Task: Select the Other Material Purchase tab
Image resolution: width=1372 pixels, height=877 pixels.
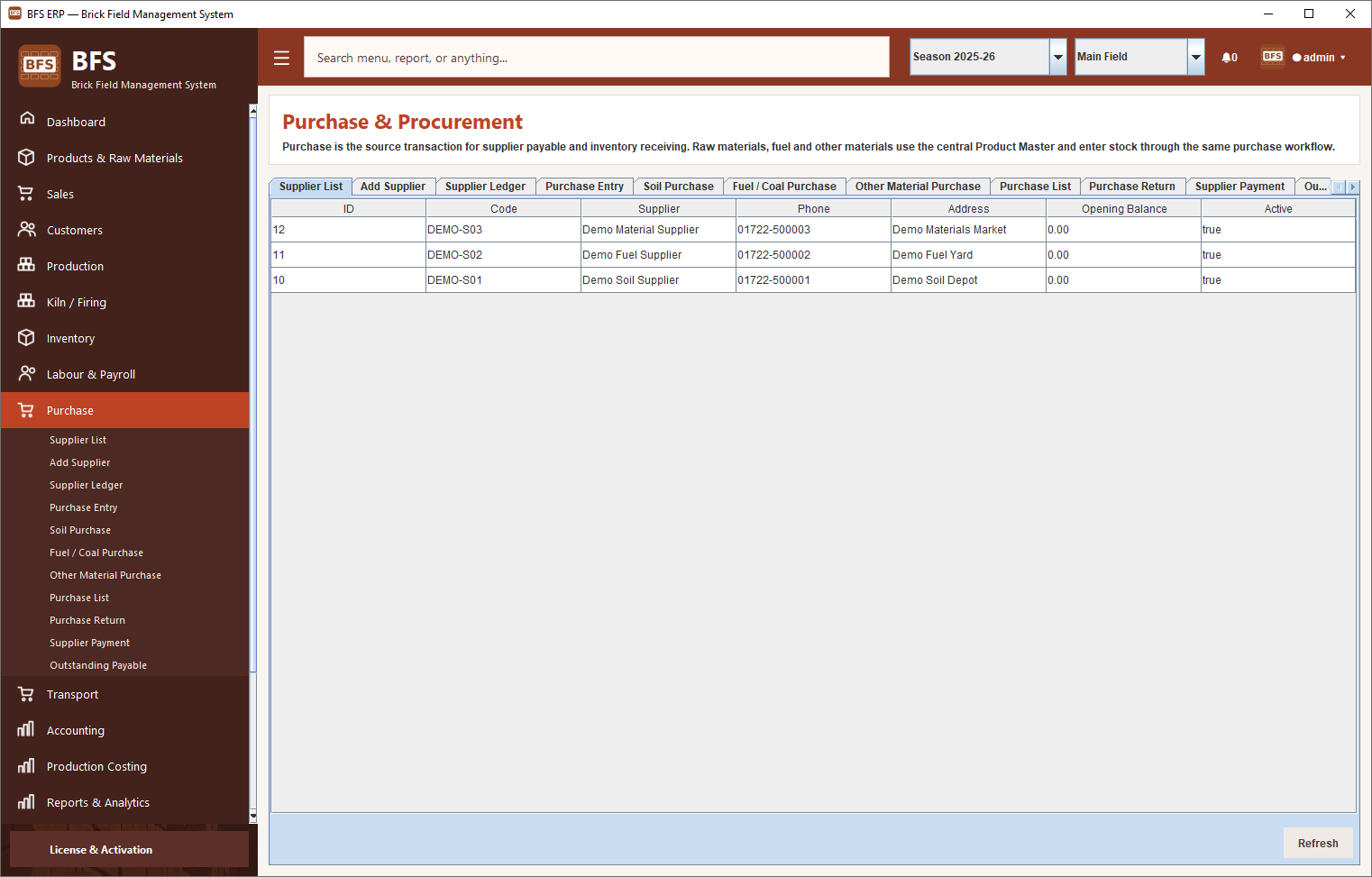Action: coord(918,187)
